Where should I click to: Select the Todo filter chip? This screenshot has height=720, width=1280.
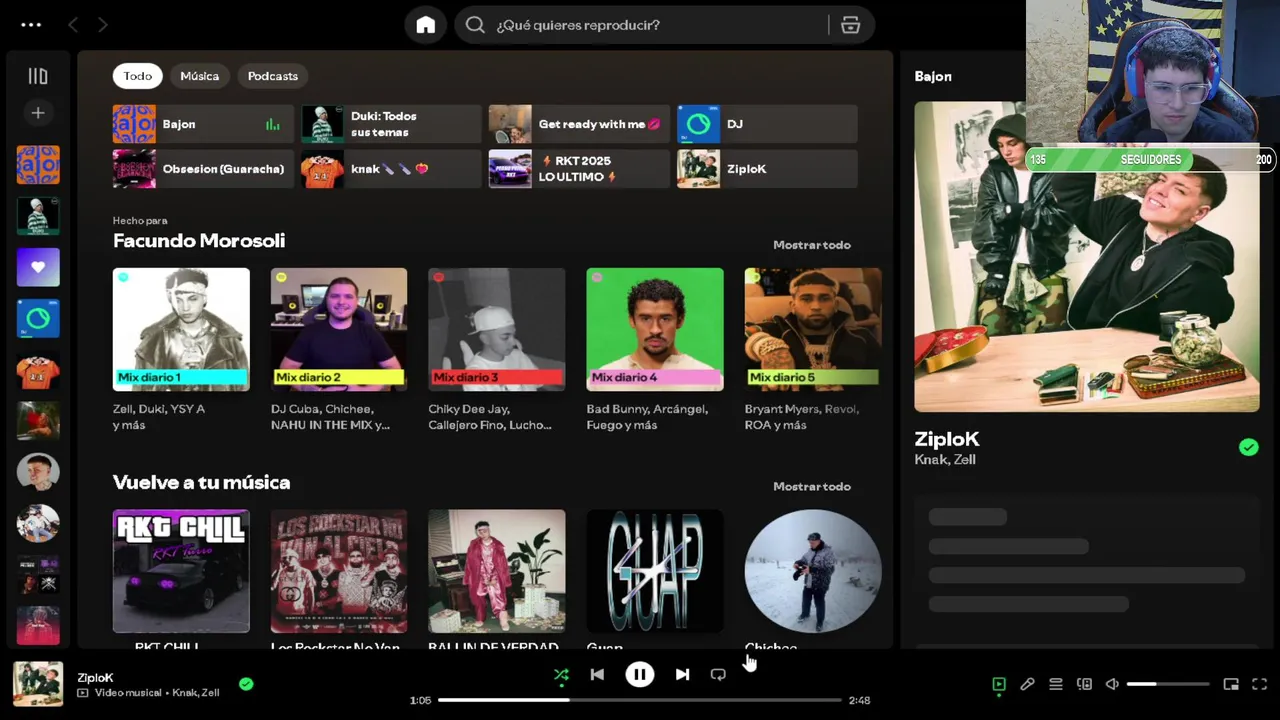tap(137, 76)
